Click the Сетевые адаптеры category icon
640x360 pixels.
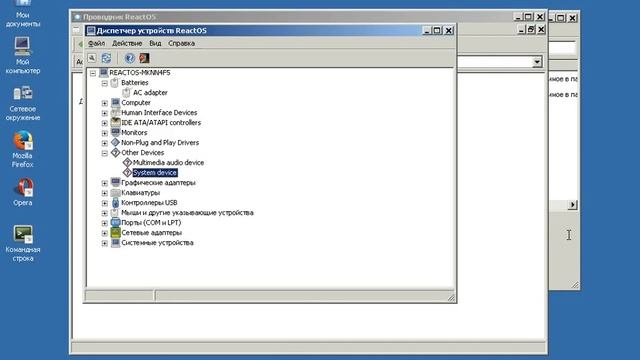(115, 233)
